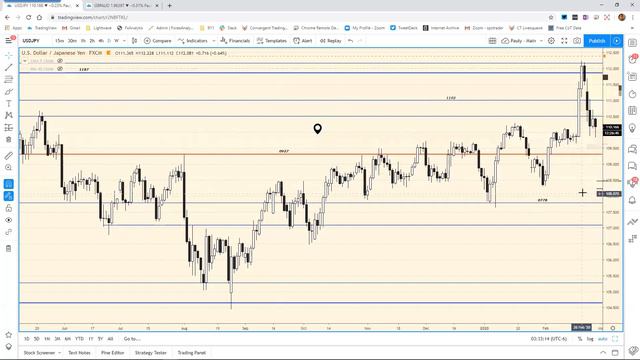640x360 pixels.
Task: Open the ideas lightbulb panel
Action: [632, 129]
